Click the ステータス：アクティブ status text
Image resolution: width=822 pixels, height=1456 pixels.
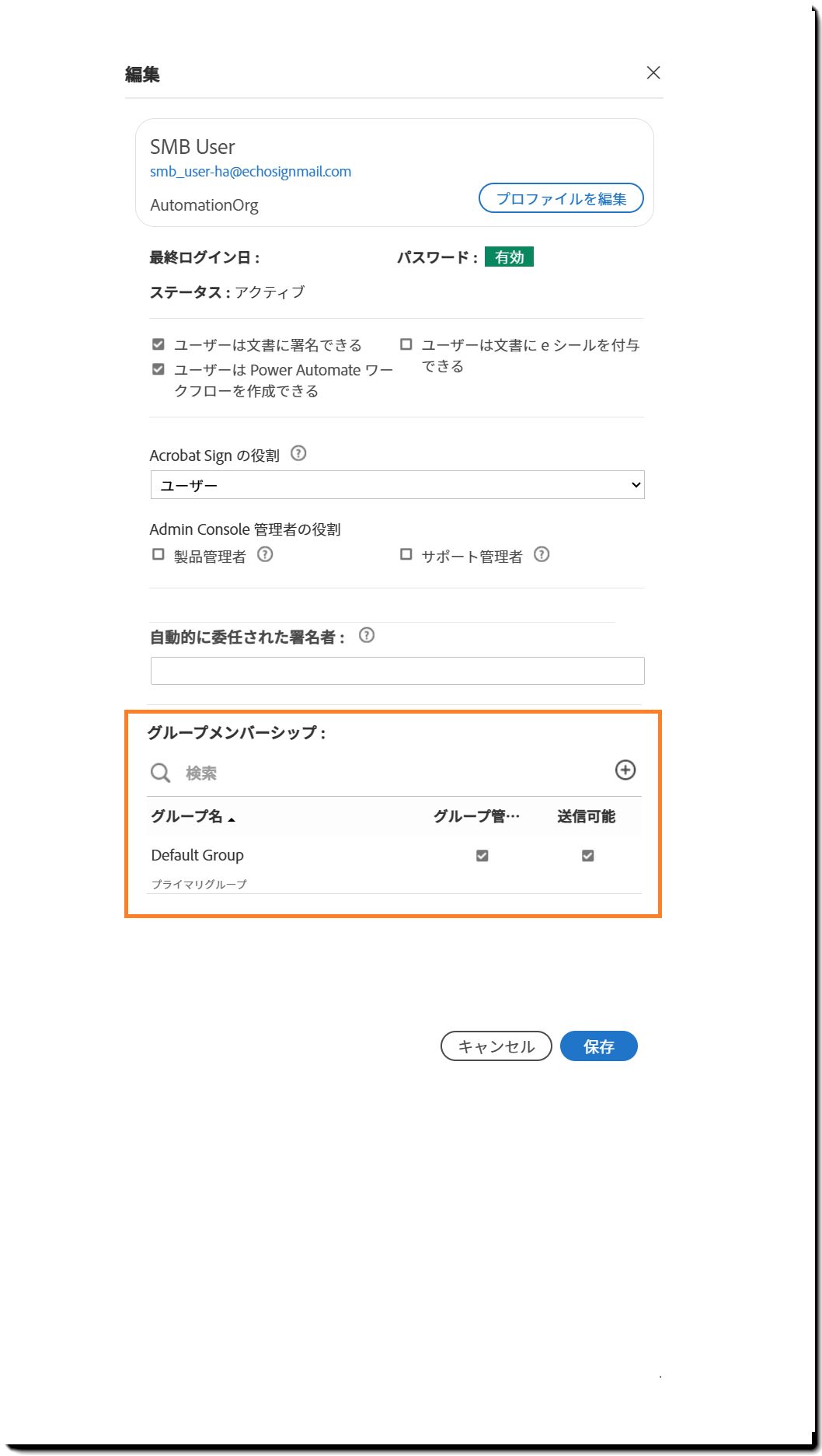pyautogui.click(x=227, y=292)
